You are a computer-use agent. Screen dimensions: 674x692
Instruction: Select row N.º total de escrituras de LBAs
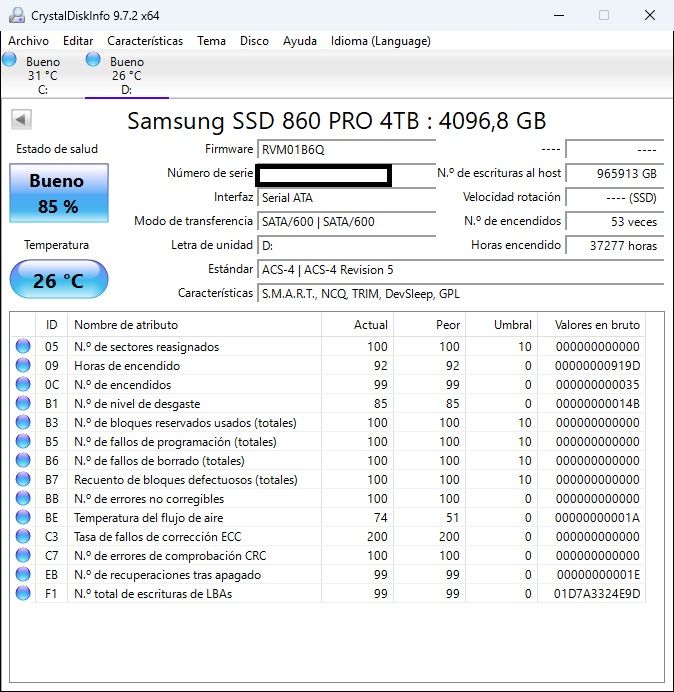[x=328, y=593]
